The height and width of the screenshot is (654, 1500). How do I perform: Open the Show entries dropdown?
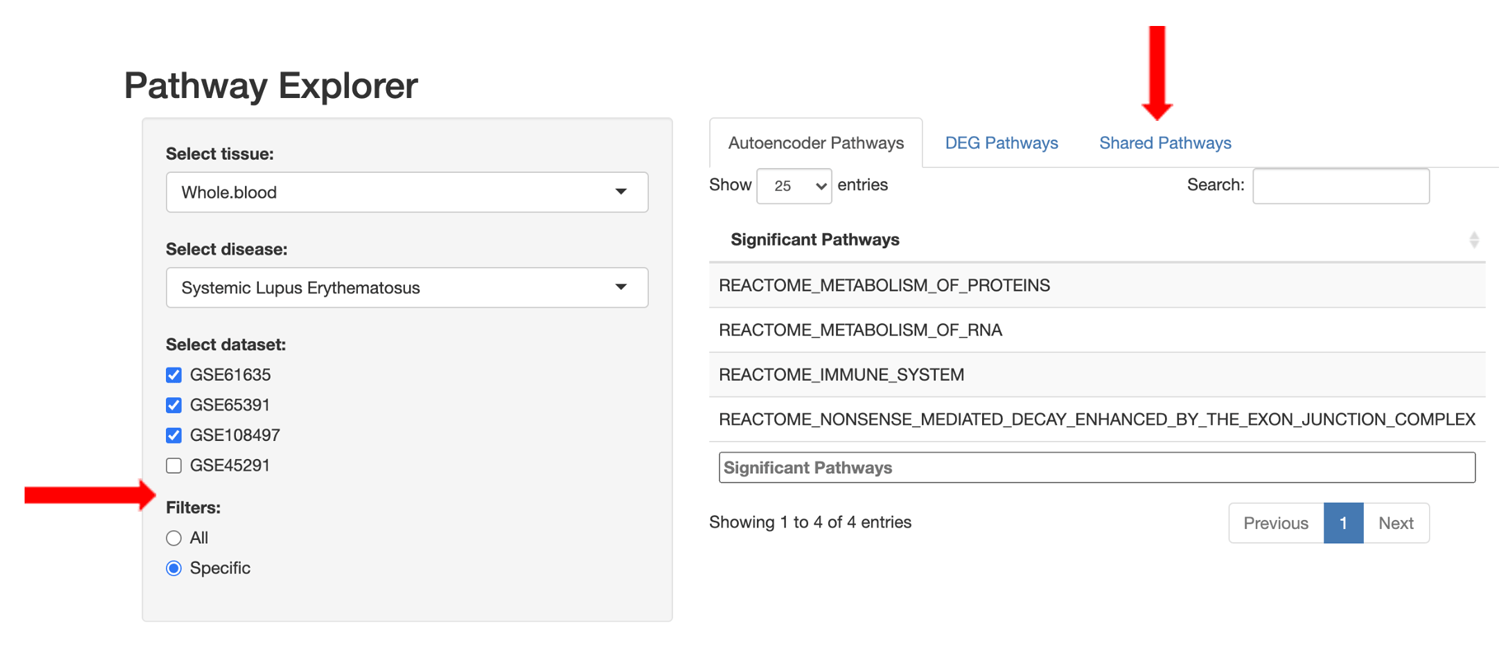pos(794,186)
